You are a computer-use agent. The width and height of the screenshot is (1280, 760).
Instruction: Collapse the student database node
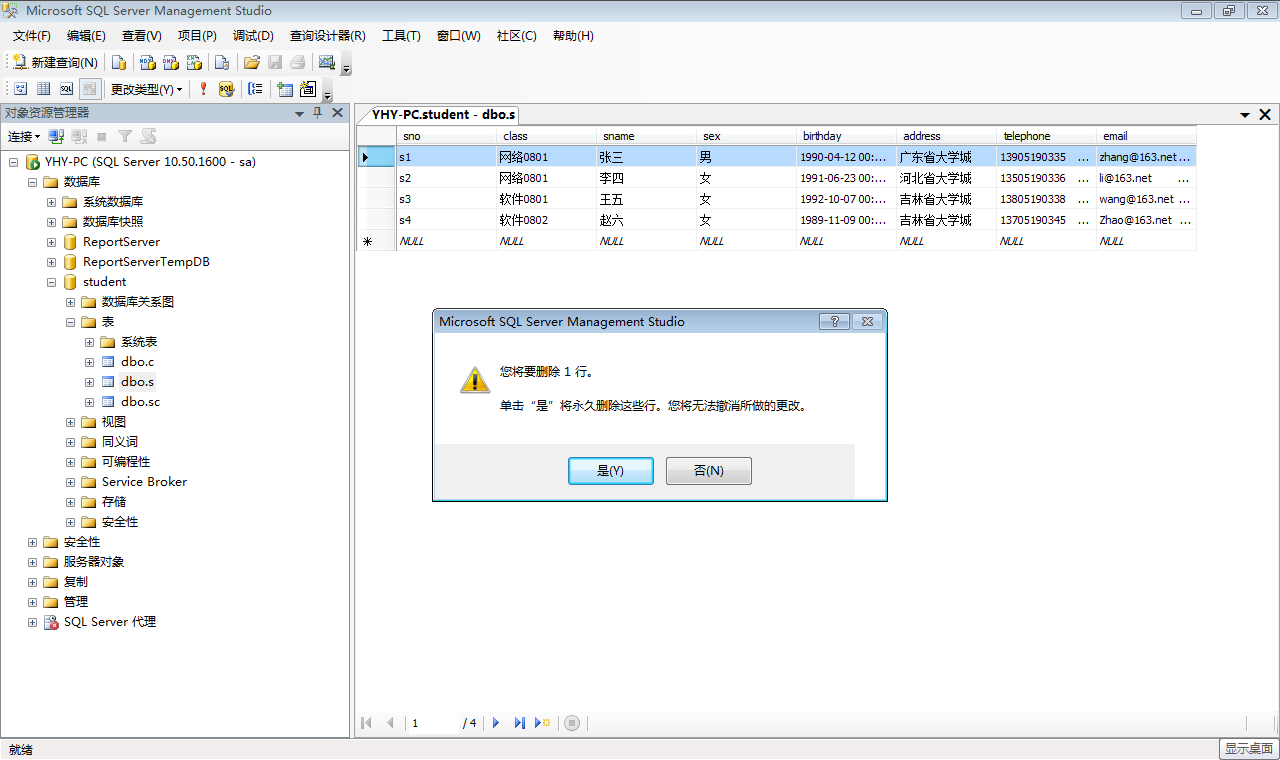point(52,282)
